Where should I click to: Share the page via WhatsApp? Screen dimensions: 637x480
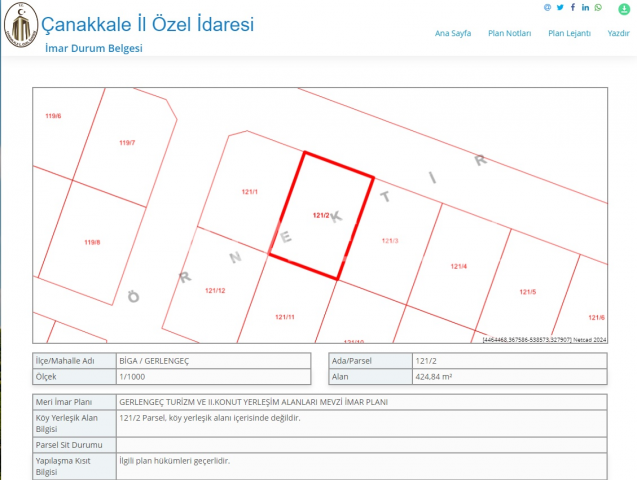[x=598, y=7]
